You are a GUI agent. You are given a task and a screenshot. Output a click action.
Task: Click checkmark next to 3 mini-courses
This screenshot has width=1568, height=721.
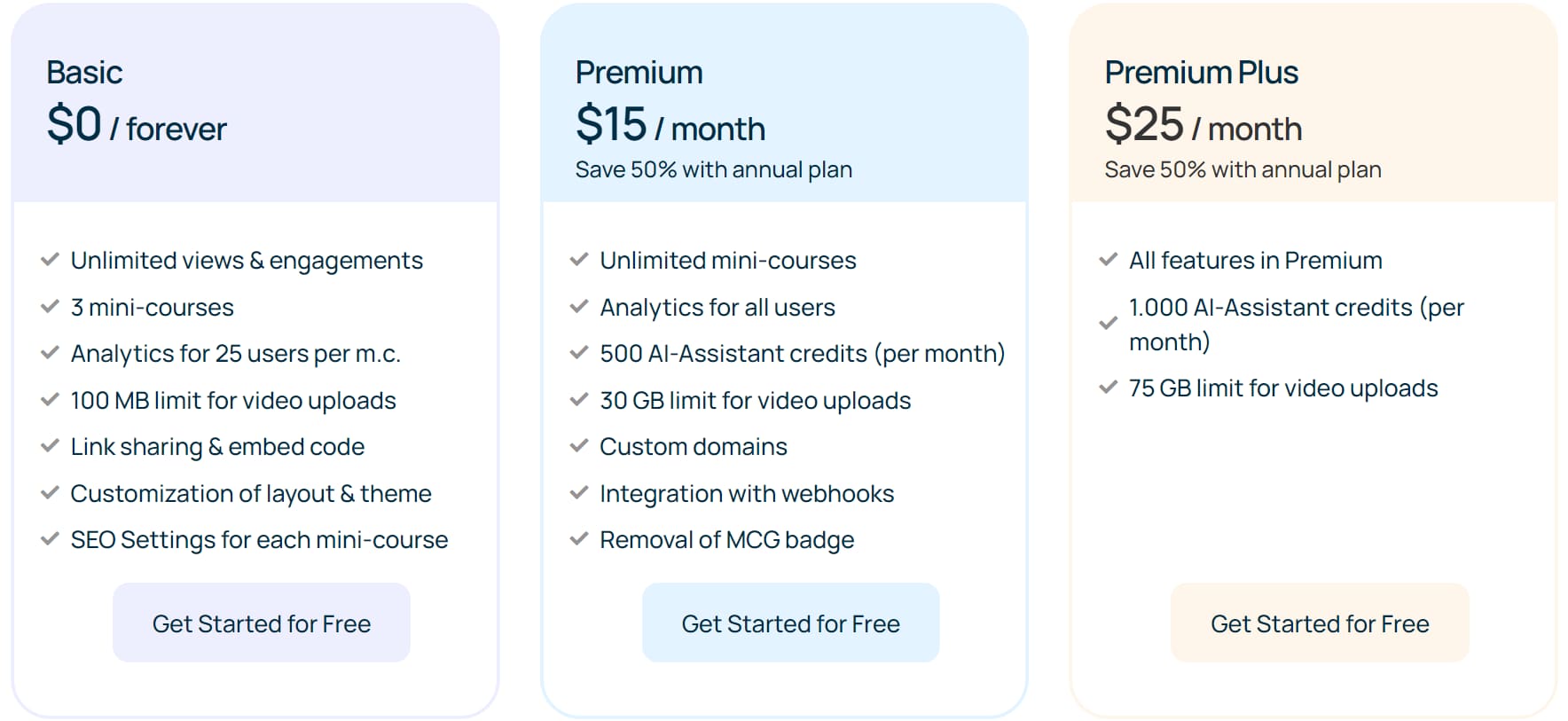tap(51, 307)
